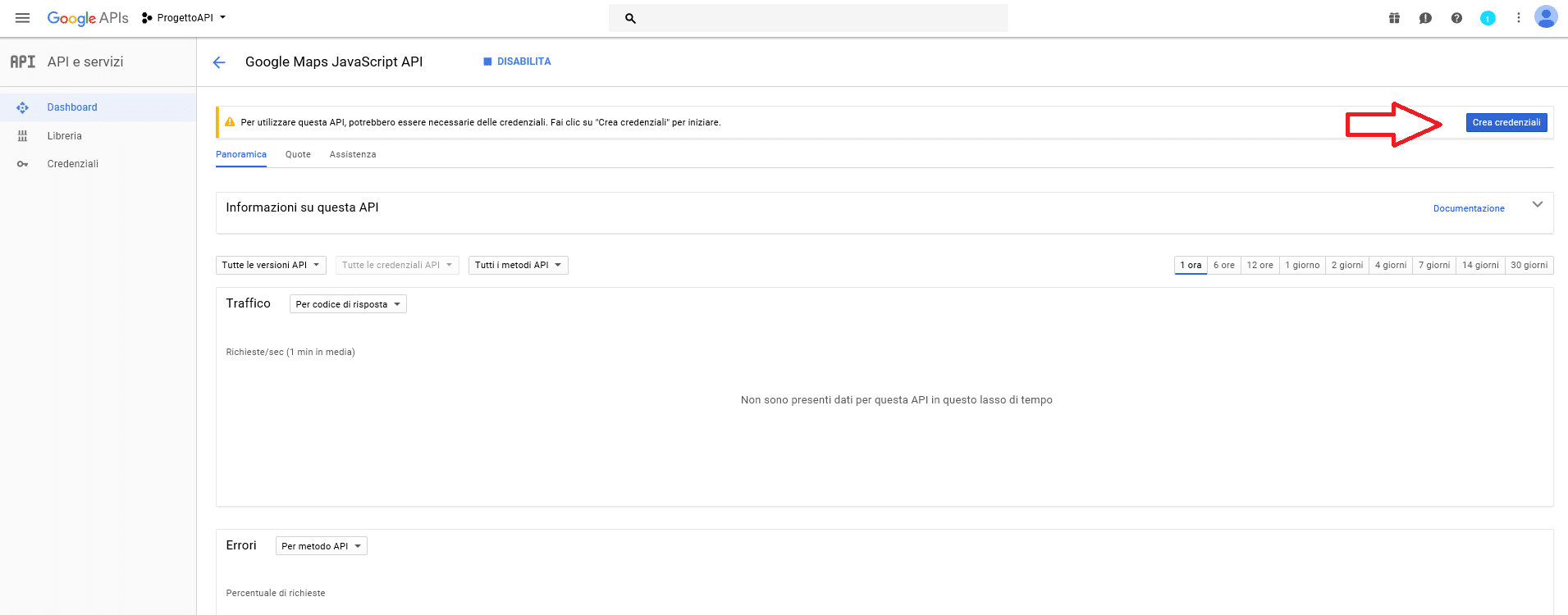This screenshot has height=615, width=1568.
Task: Click the Richieste/sec chart label
Action: [290, 352]
